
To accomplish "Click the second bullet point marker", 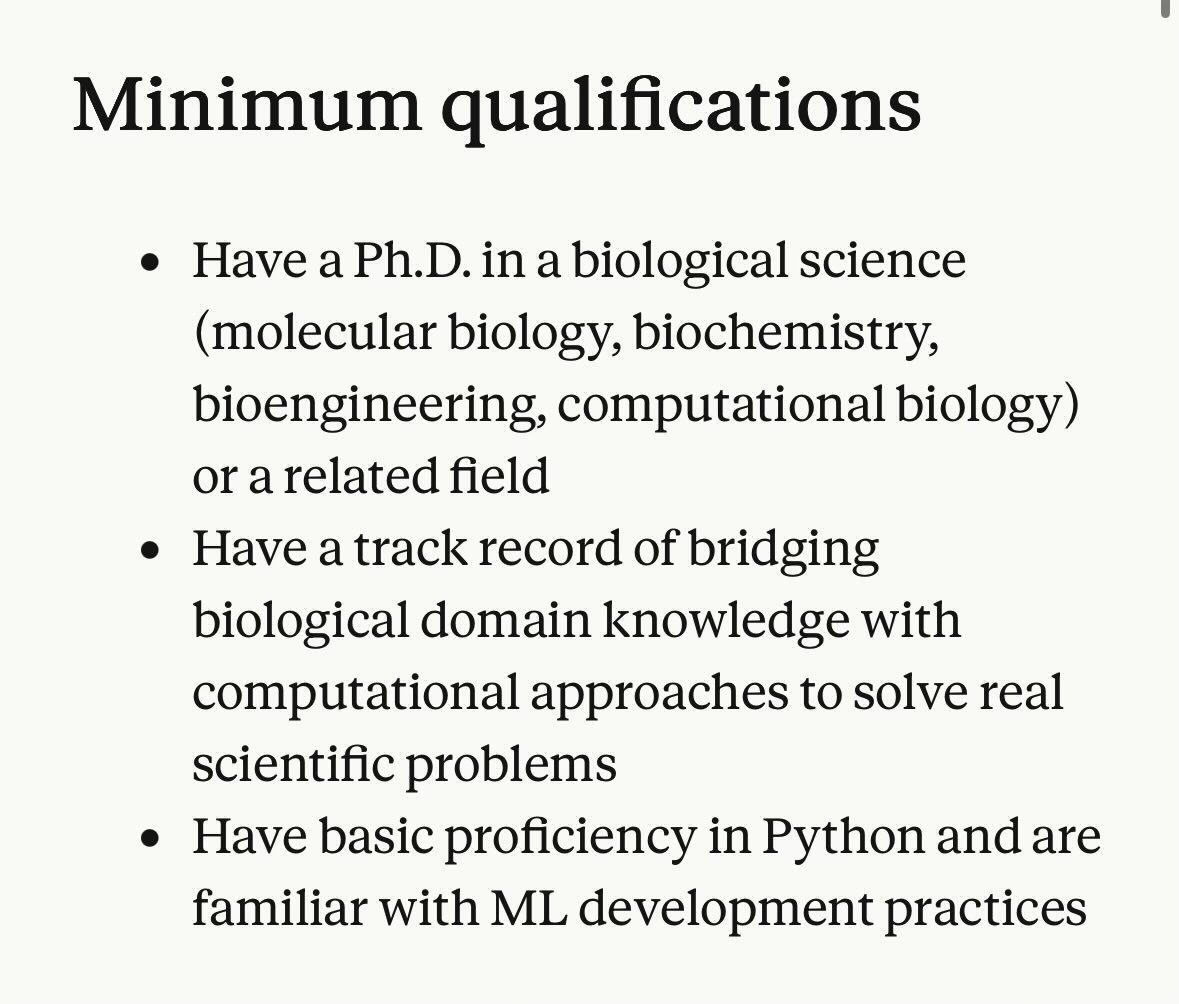I will (x=150, y=551).
